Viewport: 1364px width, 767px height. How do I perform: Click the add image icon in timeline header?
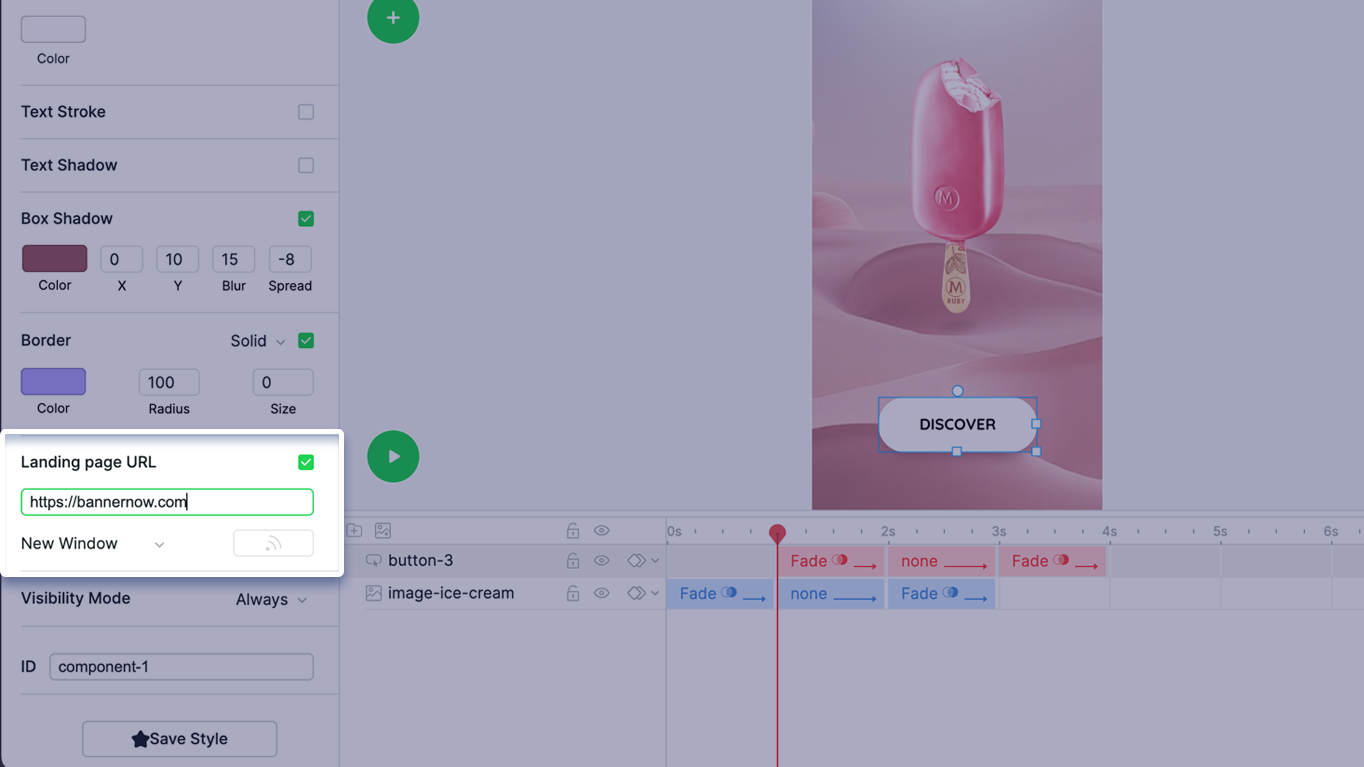point(383,531)
